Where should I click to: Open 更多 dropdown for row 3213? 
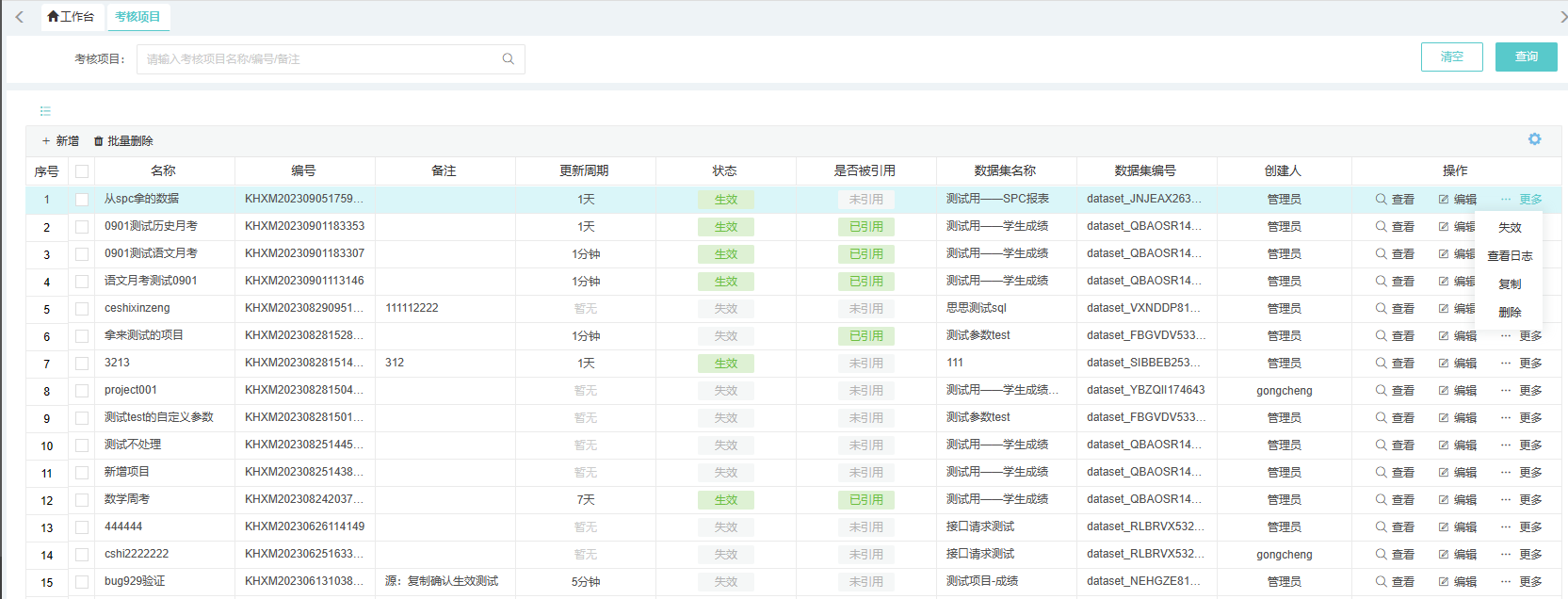pyautogui.click(x=1522, y=364)
